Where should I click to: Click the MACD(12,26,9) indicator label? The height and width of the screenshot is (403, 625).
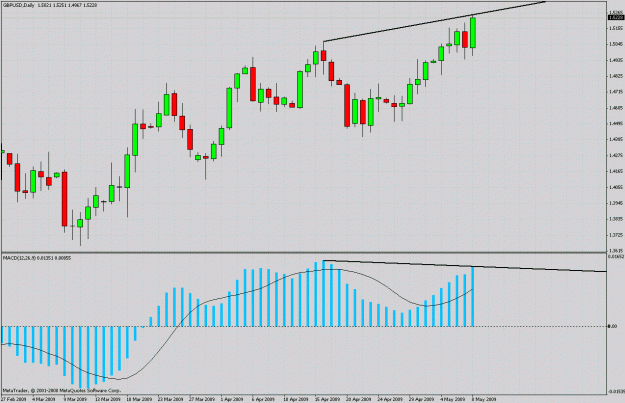click(x=19, y=258)
